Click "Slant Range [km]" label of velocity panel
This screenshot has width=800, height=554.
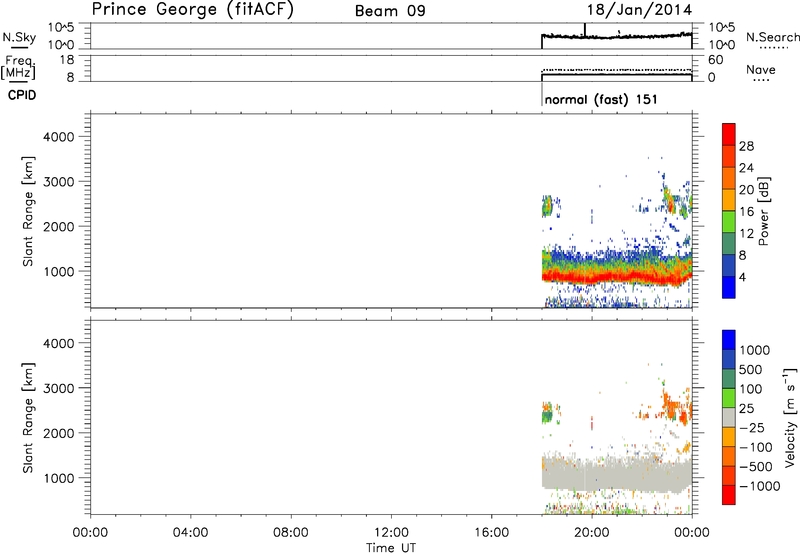28,417
